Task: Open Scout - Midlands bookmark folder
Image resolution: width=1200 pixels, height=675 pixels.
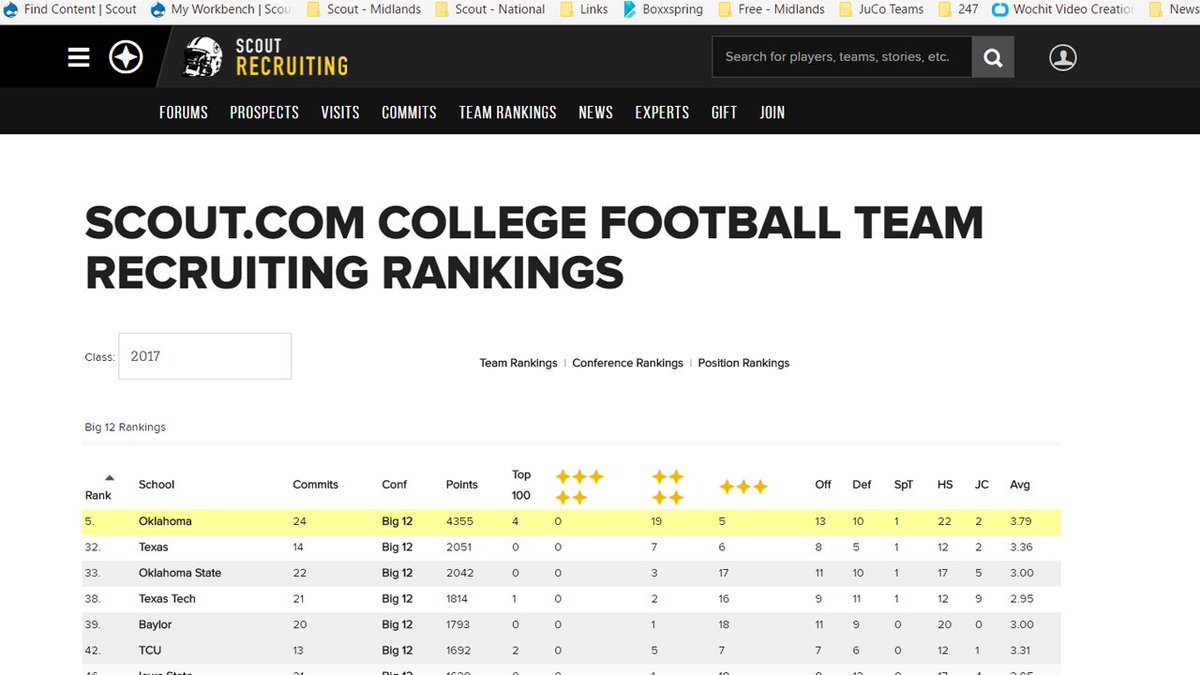Action: pyautogui.click(x=364, y=9)
